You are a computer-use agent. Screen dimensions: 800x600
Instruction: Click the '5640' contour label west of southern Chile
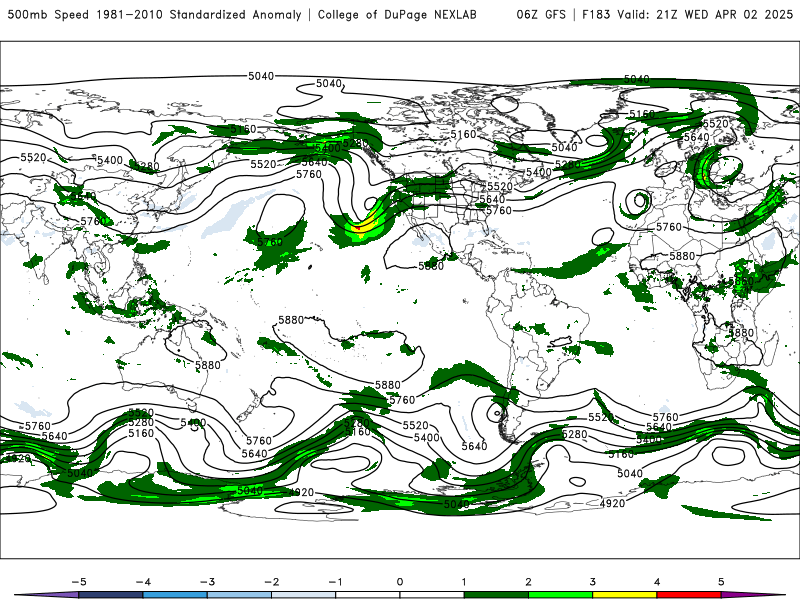[474, 446]
